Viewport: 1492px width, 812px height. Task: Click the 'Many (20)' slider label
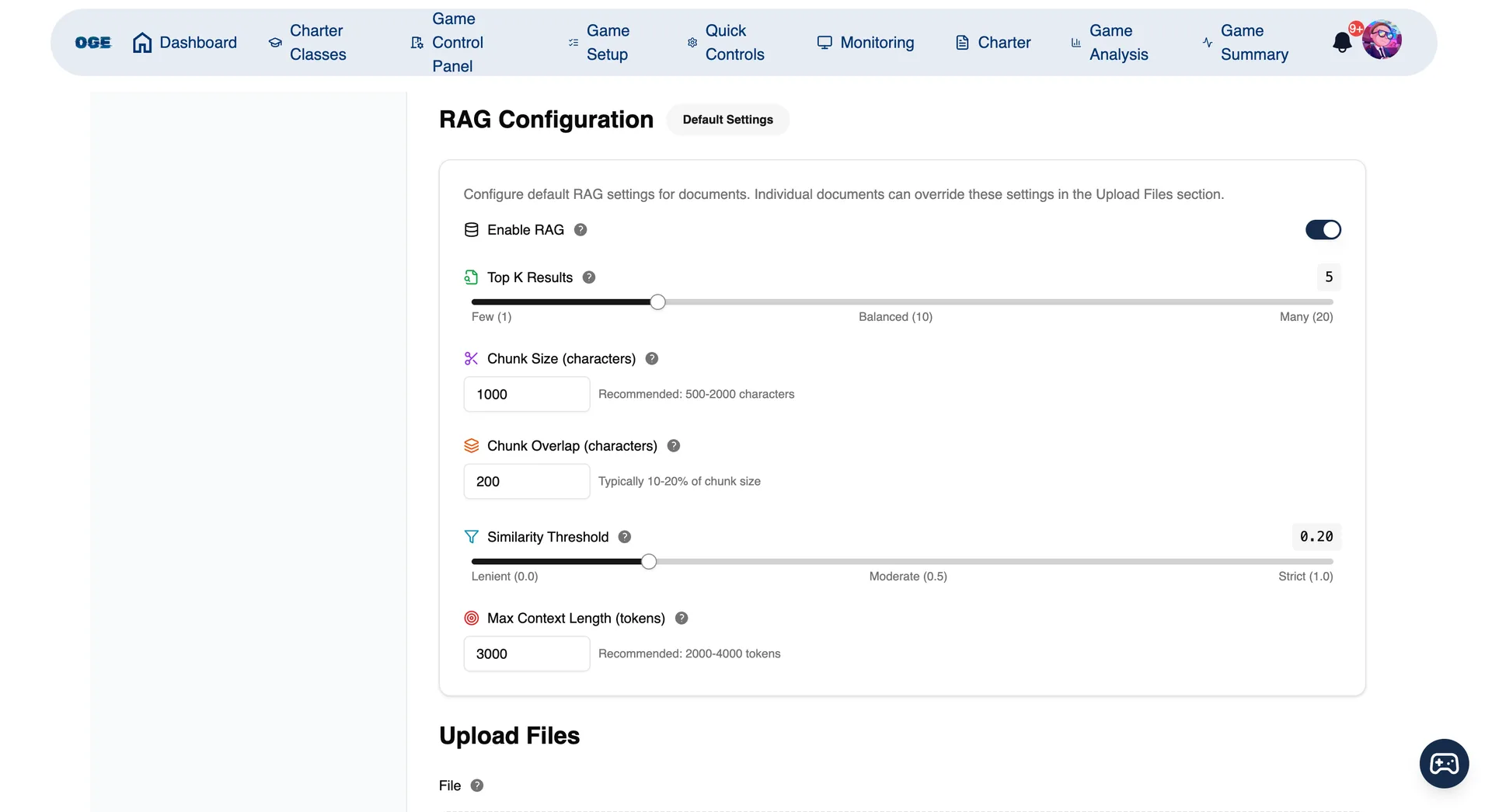(1306, 317)
